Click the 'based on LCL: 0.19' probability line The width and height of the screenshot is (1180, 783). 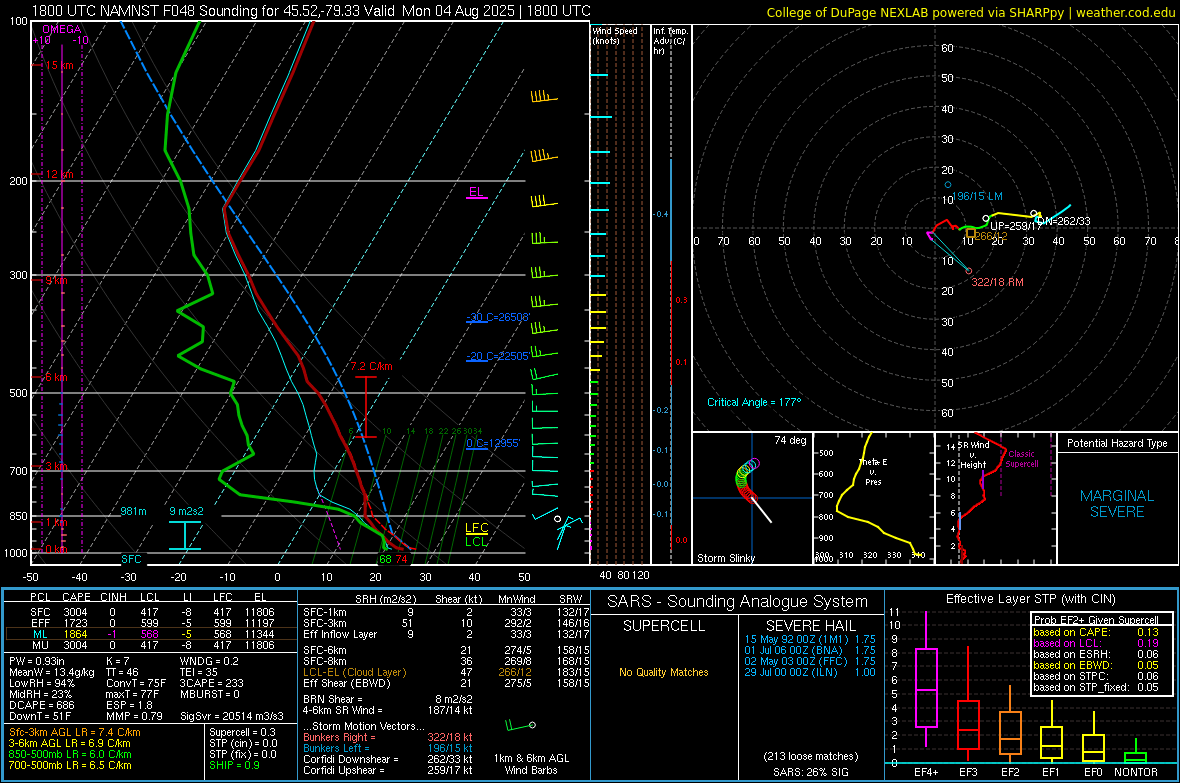[x=1096, y=643]
